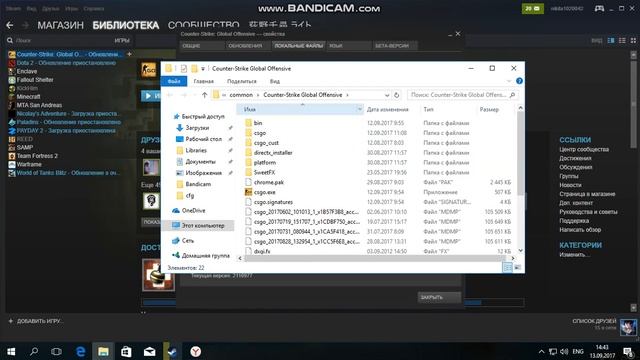Viewport: 640px width, 360px height.
Task: Open Центр сообщества link in Steam
Action: tap(584, 149)
